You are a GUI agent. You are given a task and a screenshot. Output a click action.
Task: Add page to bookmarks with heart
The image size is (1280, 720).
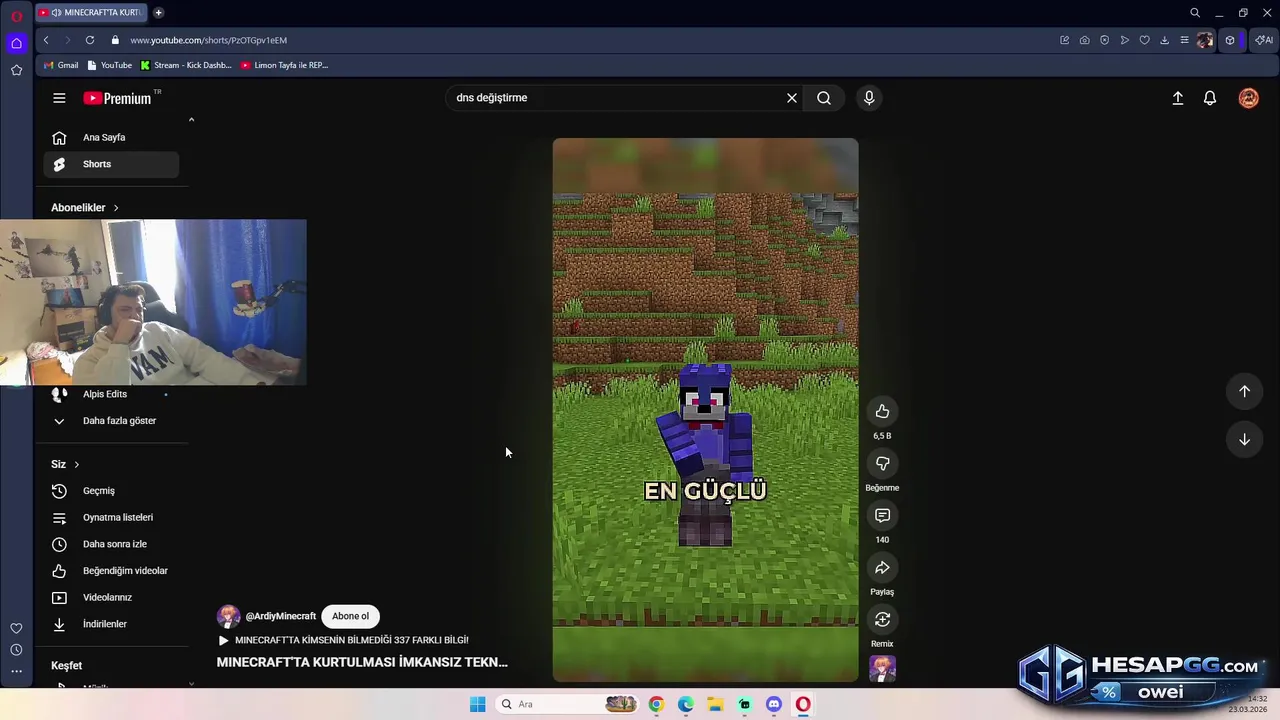[x=1144, y=40]
